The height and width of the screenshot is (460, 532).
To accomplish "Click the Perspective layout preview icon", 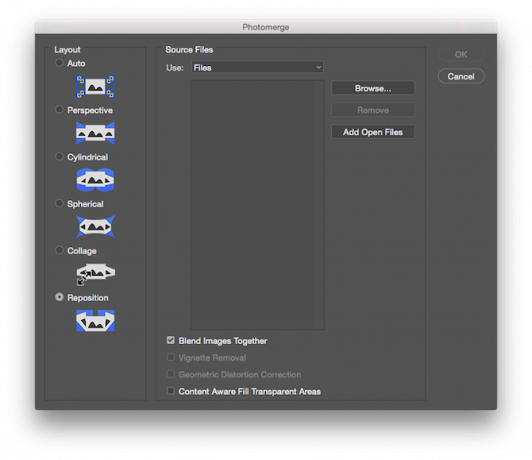I will 95,133.
